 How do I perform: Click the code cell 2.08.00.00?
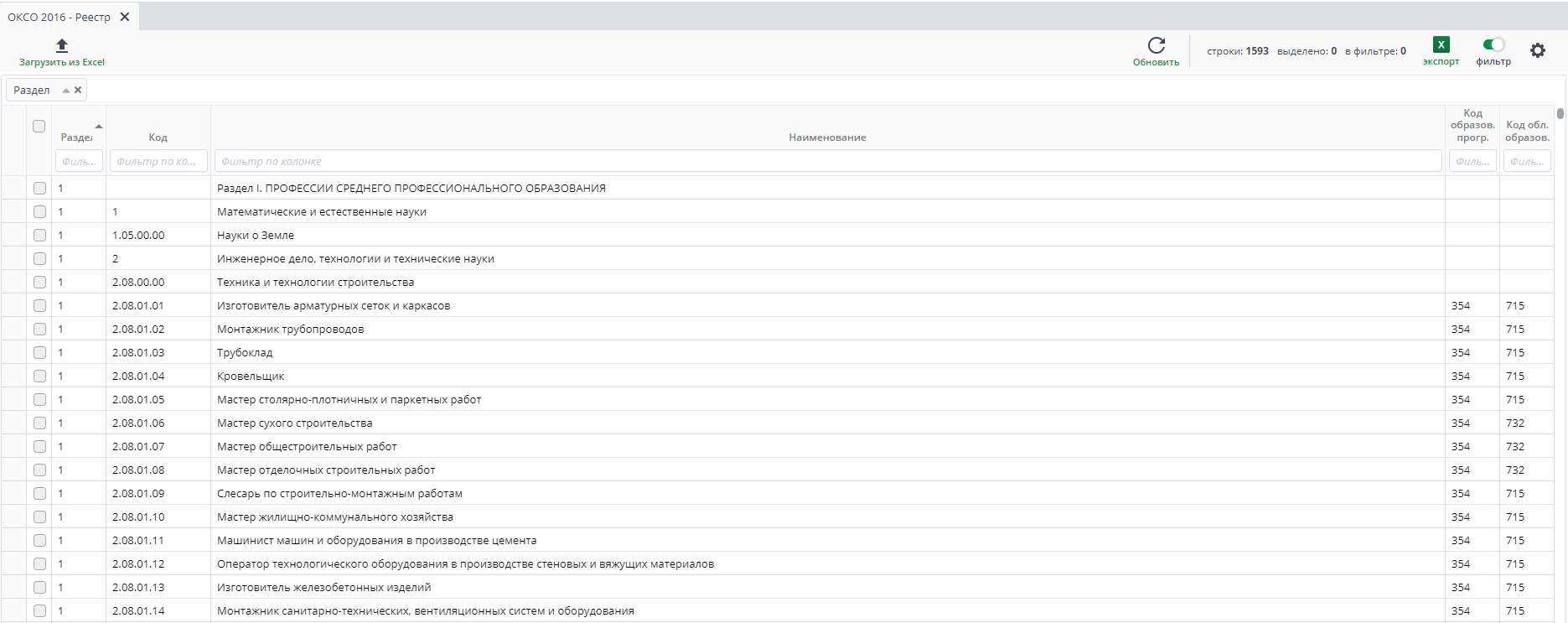point(138,282)
